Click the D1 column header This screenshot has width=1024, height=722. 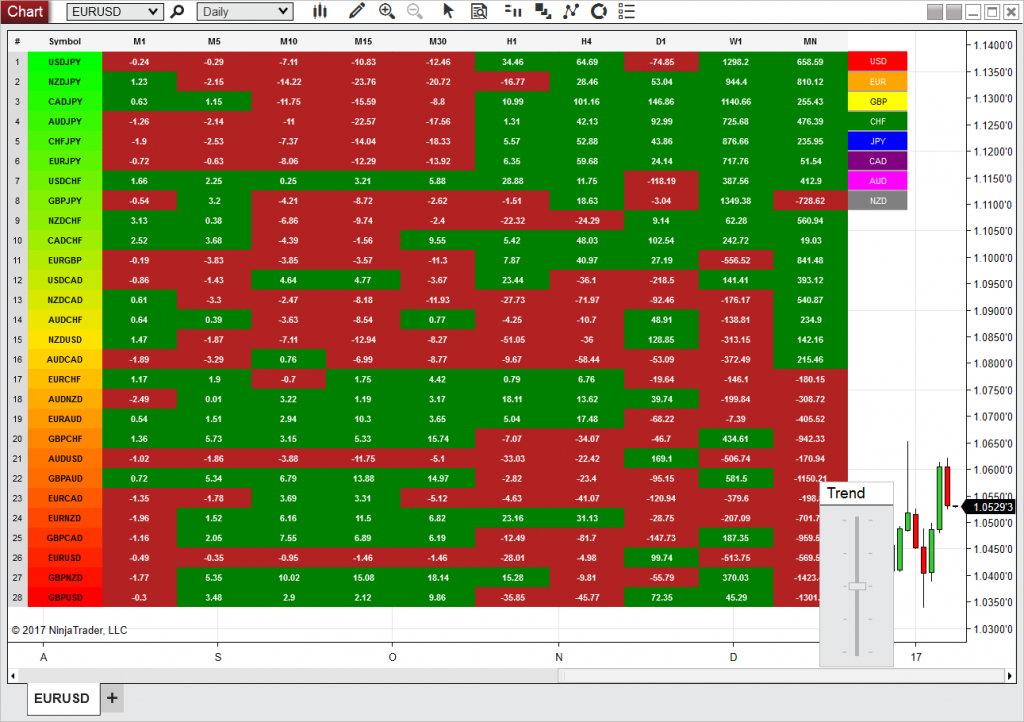point(661,42)
